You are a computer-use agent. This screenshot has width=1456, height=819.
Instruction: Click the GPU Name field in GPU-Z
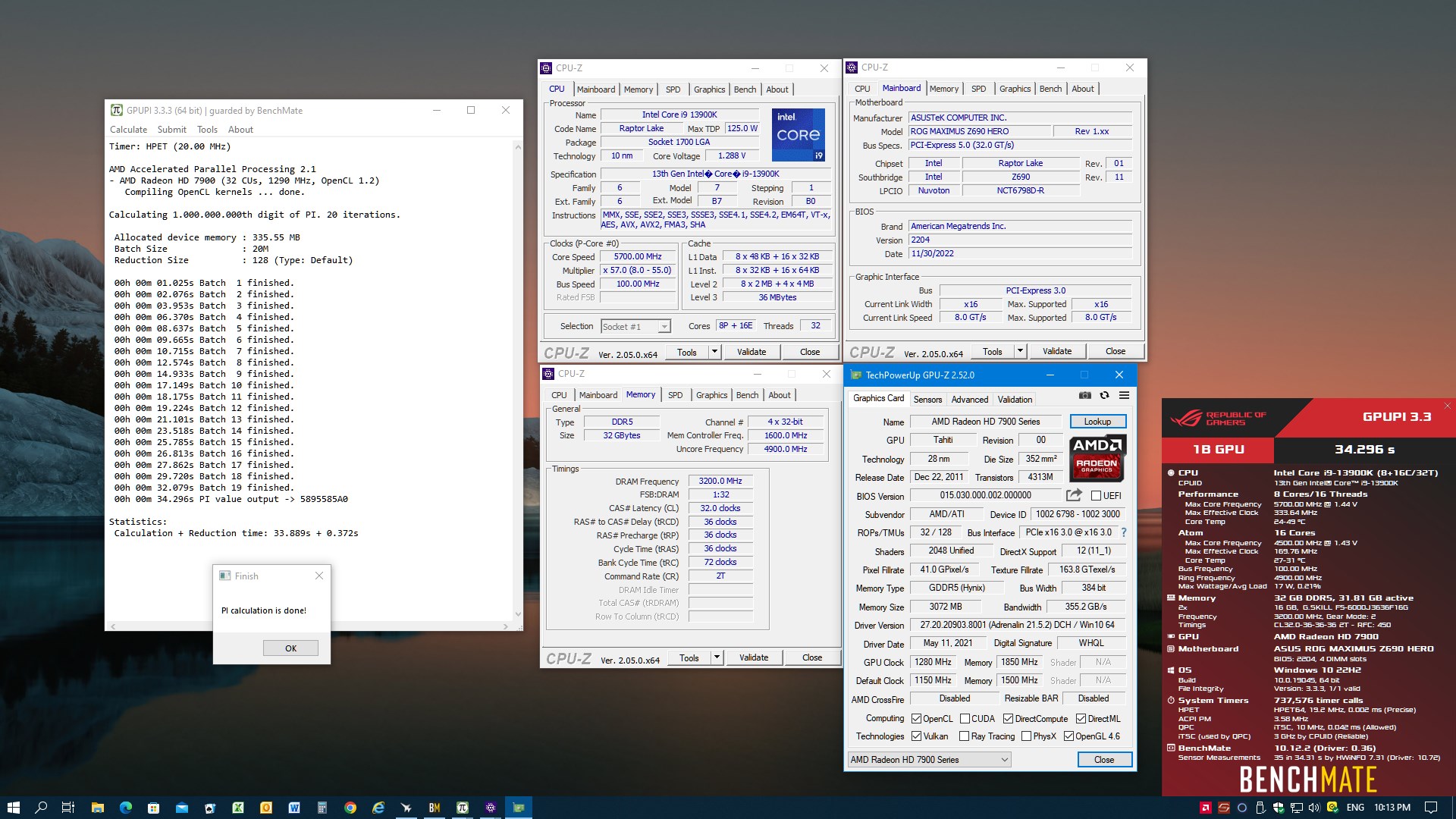coord(986,422)
